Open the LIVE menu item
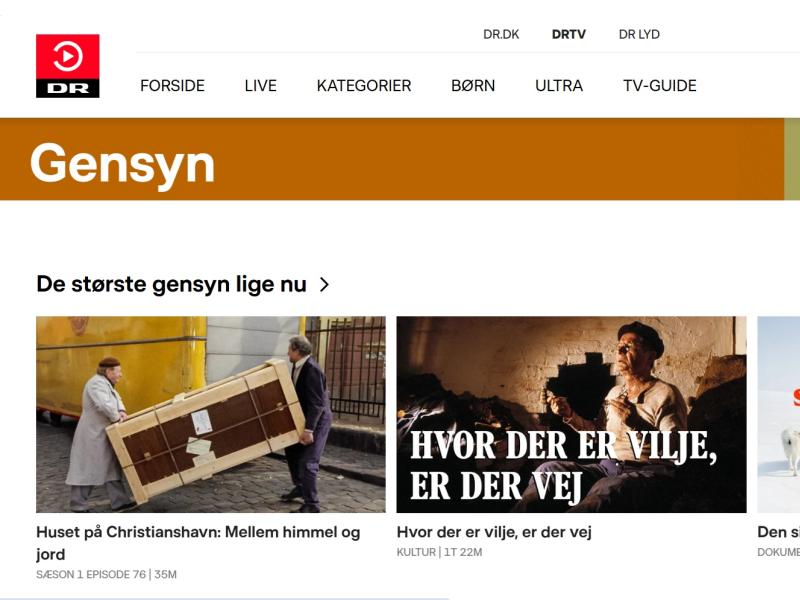 click(261, 86)
